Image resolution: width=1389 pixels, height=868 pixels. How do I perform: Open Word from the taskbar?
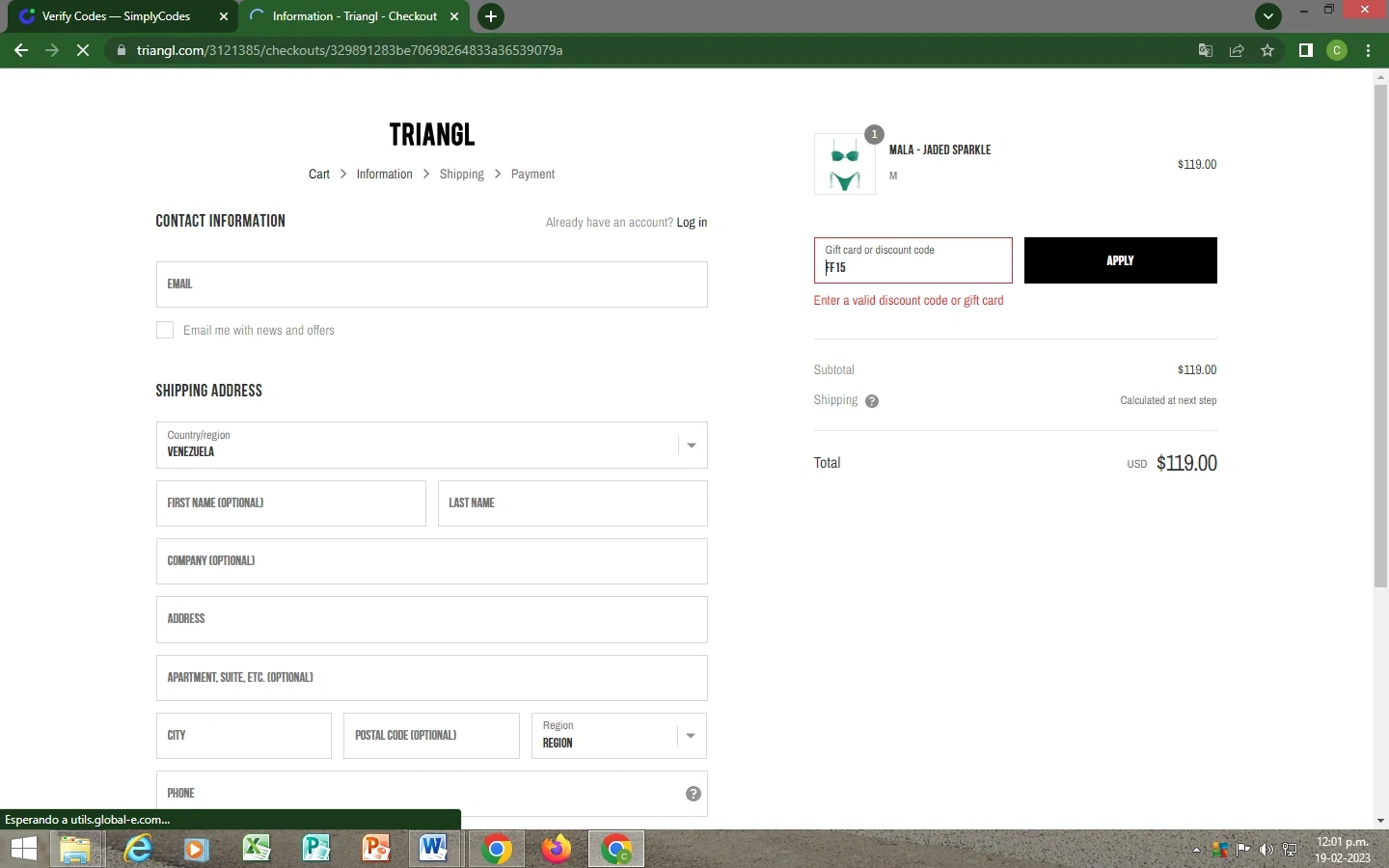[434, 849]
